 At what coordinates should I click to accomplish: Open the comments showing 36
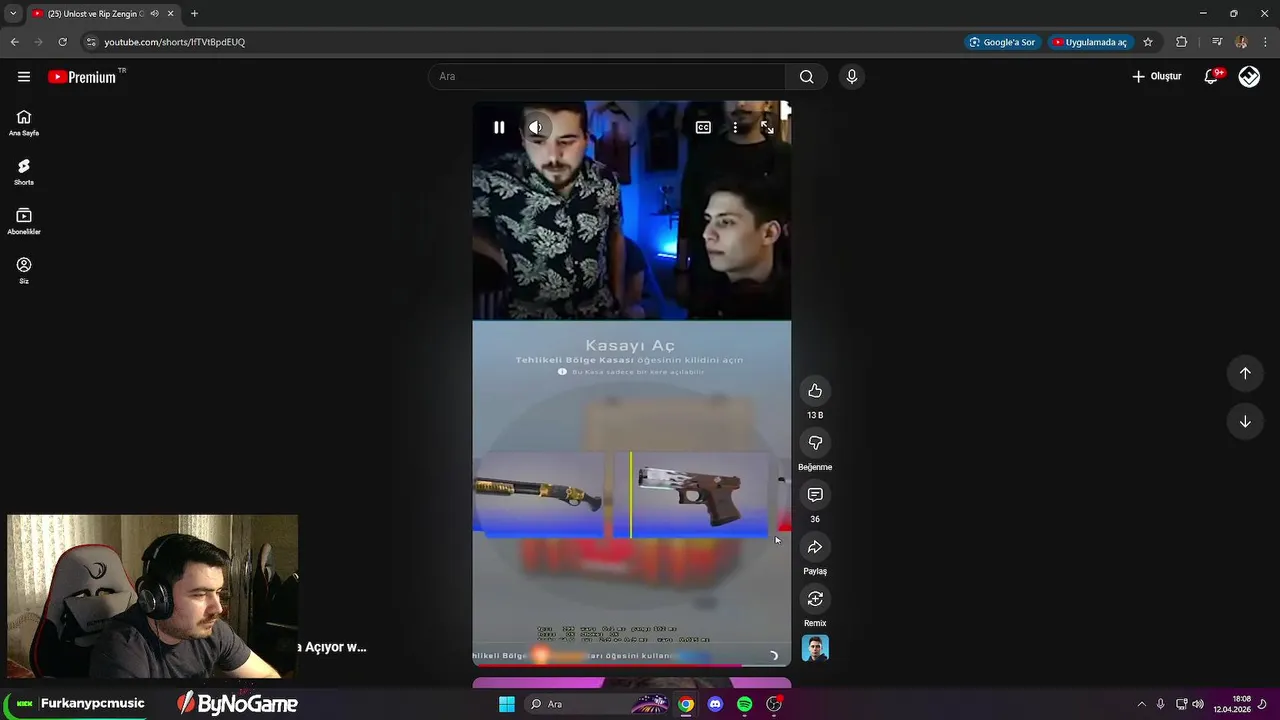point(815,495)
